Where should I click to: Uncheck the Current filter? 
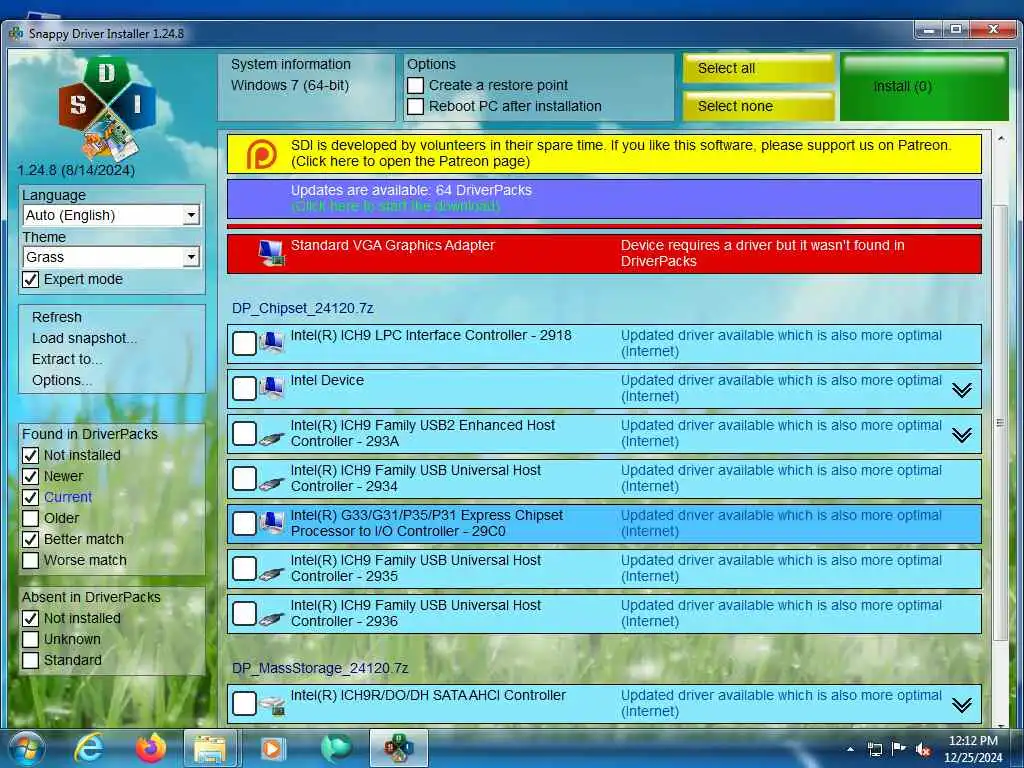point(30,497)
